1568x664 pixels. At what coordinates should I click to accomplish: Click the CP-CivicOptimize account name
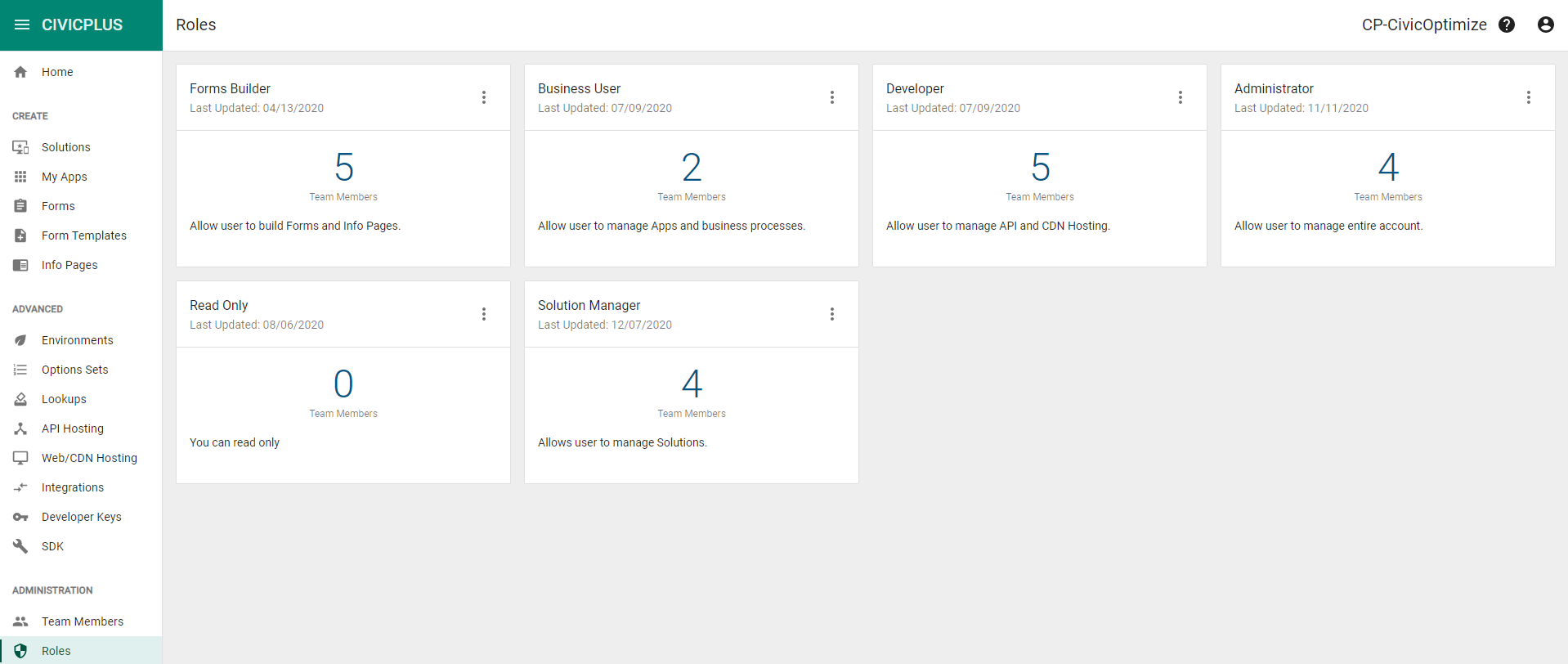coord(1424,25)
